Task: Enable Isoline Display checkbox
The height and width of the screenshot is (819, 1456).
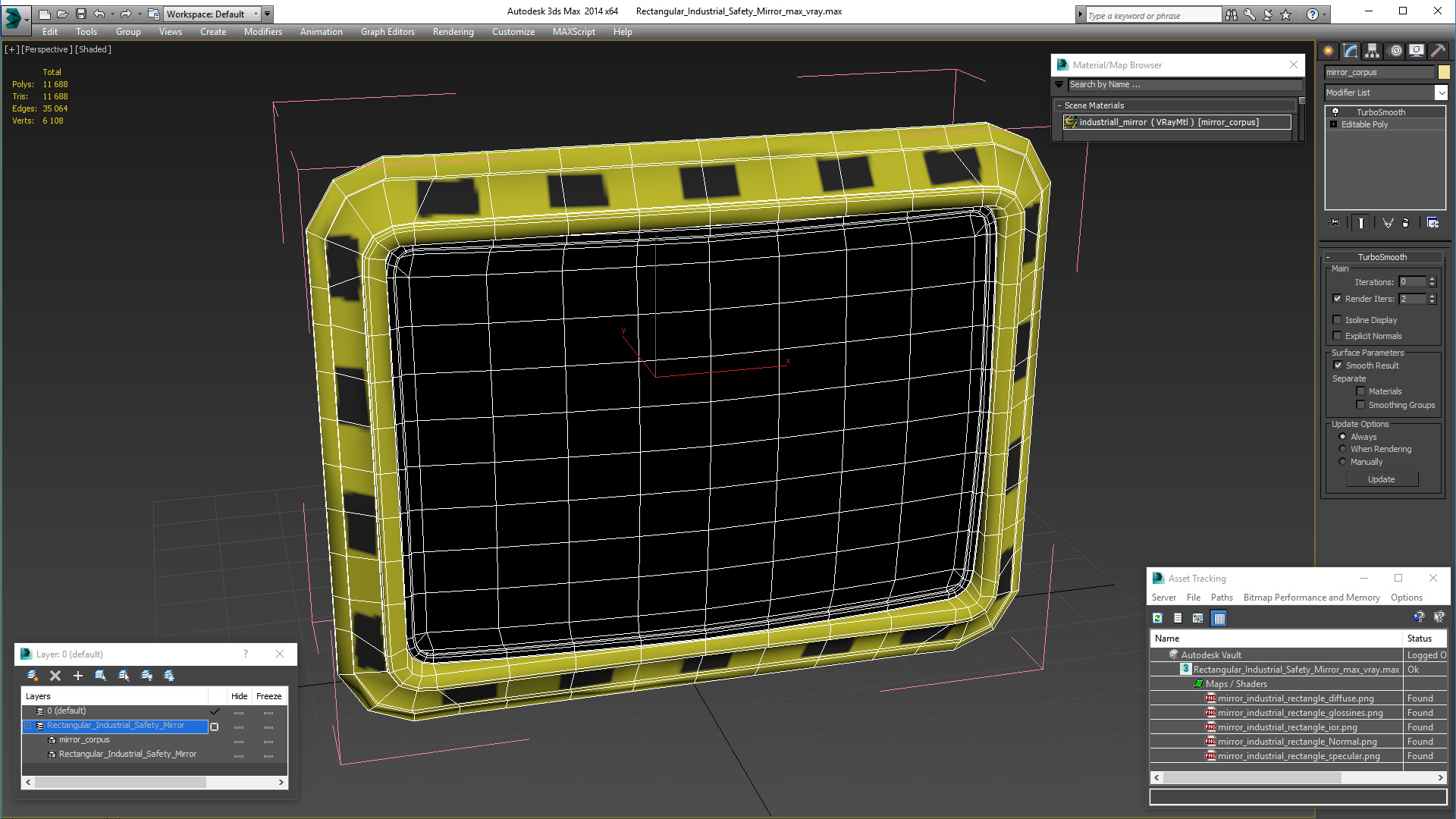Action: pos(1338,319)
